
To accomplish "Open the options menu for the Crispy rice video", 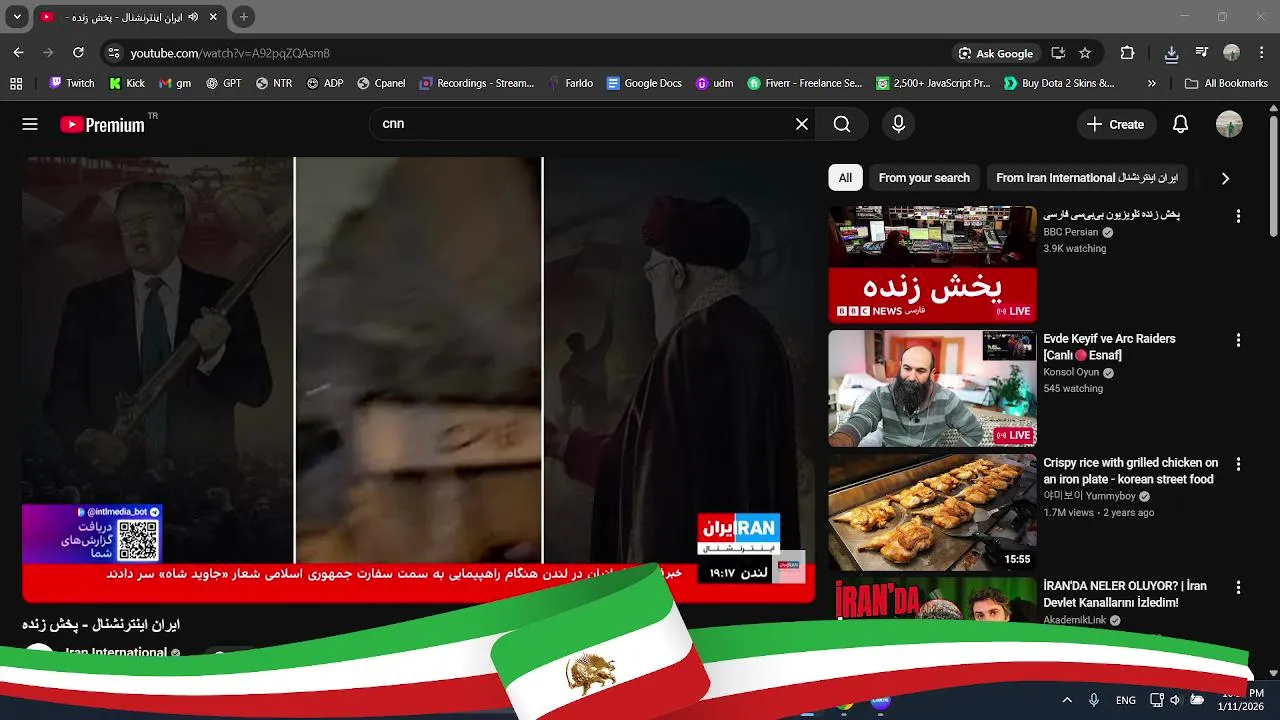I will click(x=1238, y=464).
